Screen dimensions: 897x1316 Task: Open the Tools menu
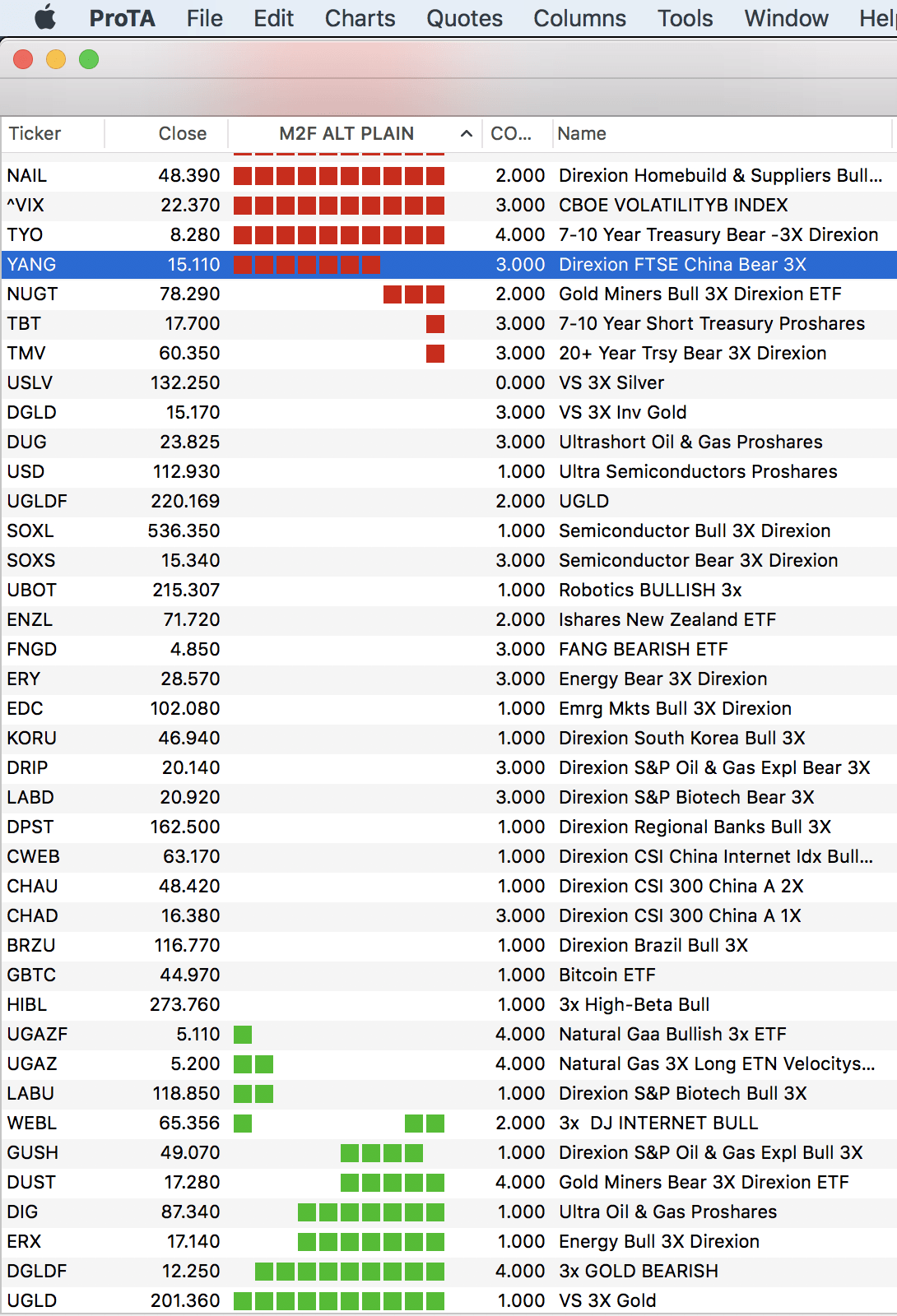[x=685, y=18]
